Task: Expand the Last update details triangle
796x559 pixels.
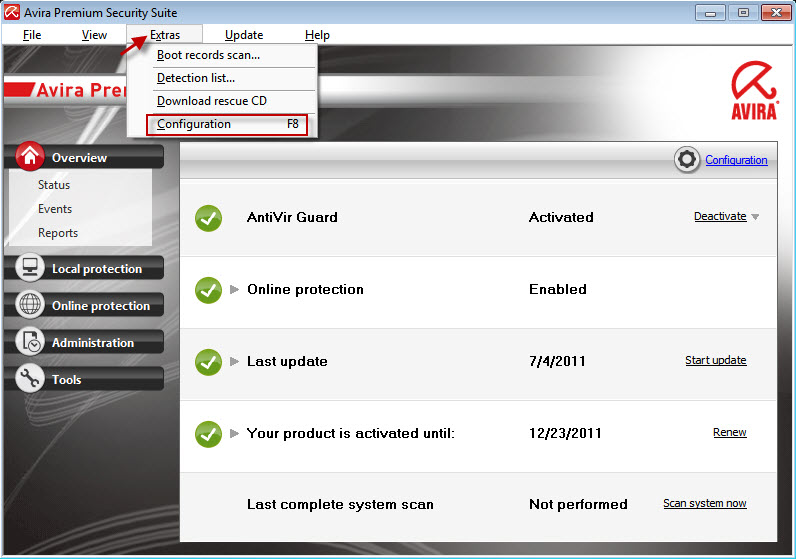Action: click(x=234, y=361)
